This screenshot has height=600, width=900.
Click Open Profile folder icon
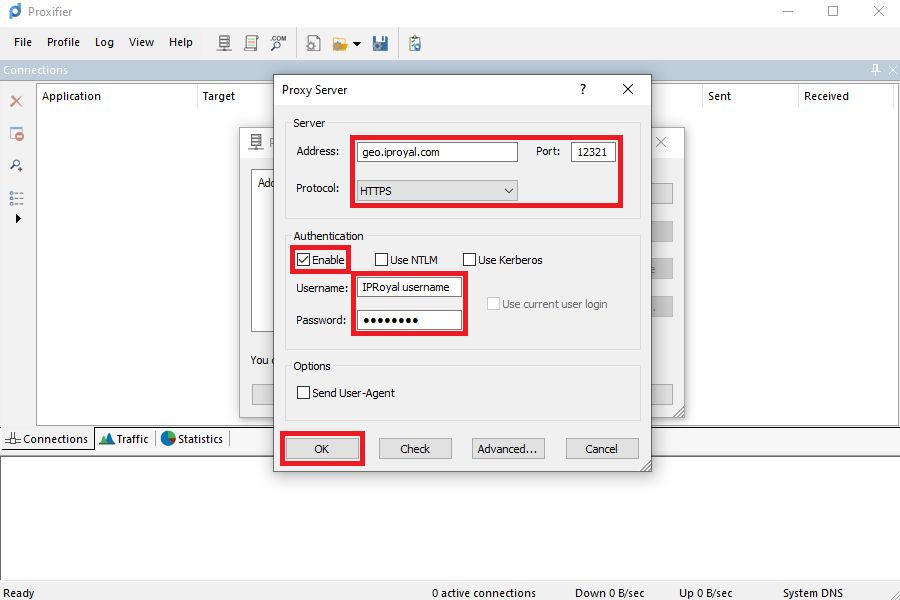pos(340,44)
